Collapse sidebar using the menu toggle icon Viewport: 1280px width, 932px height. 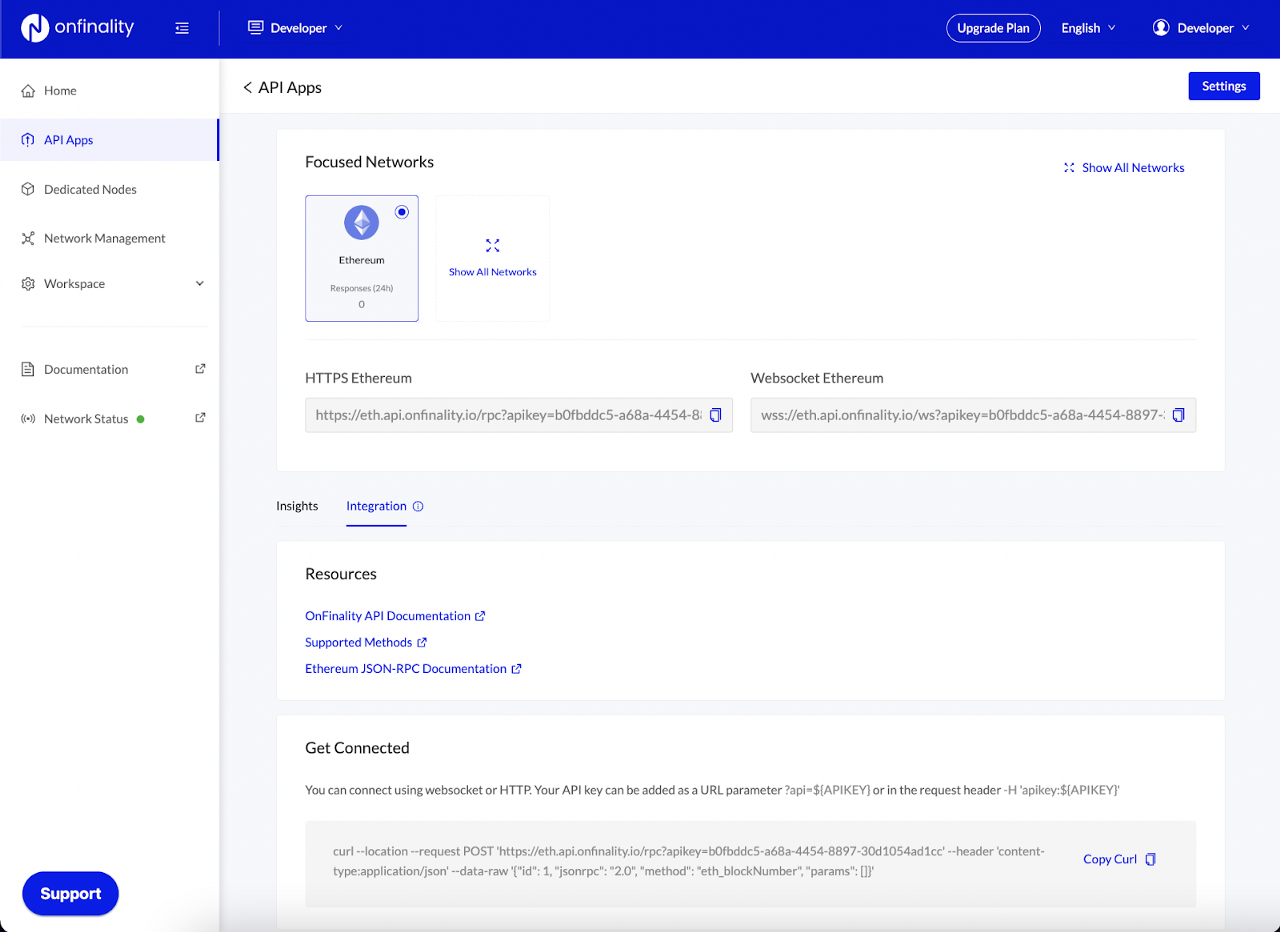pos(181,28)
